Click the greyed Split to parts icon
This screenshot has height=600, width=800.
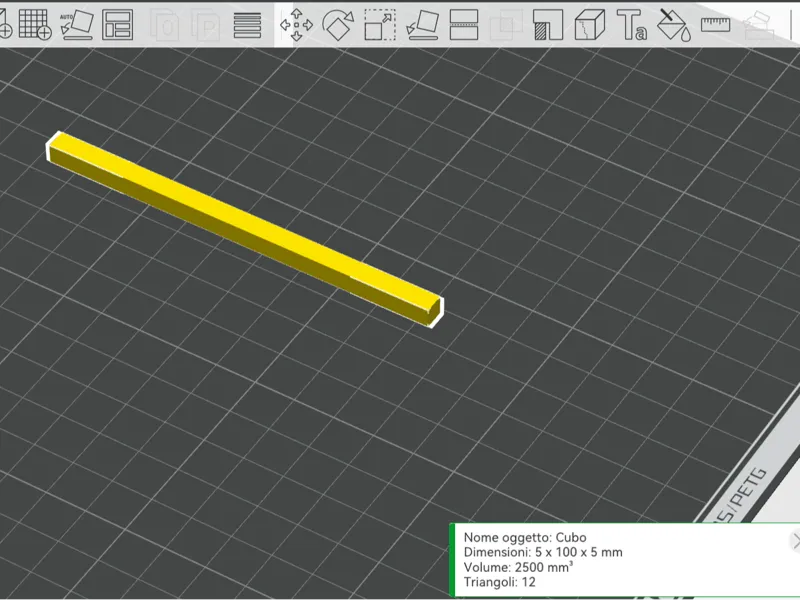(206, 24)
